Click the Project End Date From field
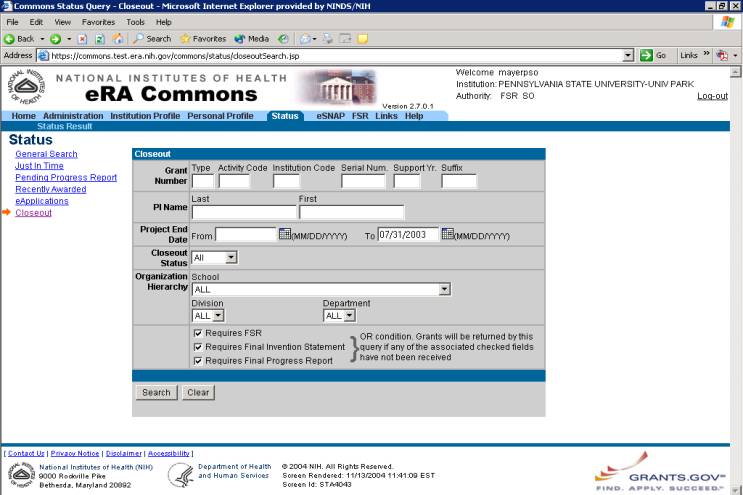The image size is (743, 495). tap(245, 234)
